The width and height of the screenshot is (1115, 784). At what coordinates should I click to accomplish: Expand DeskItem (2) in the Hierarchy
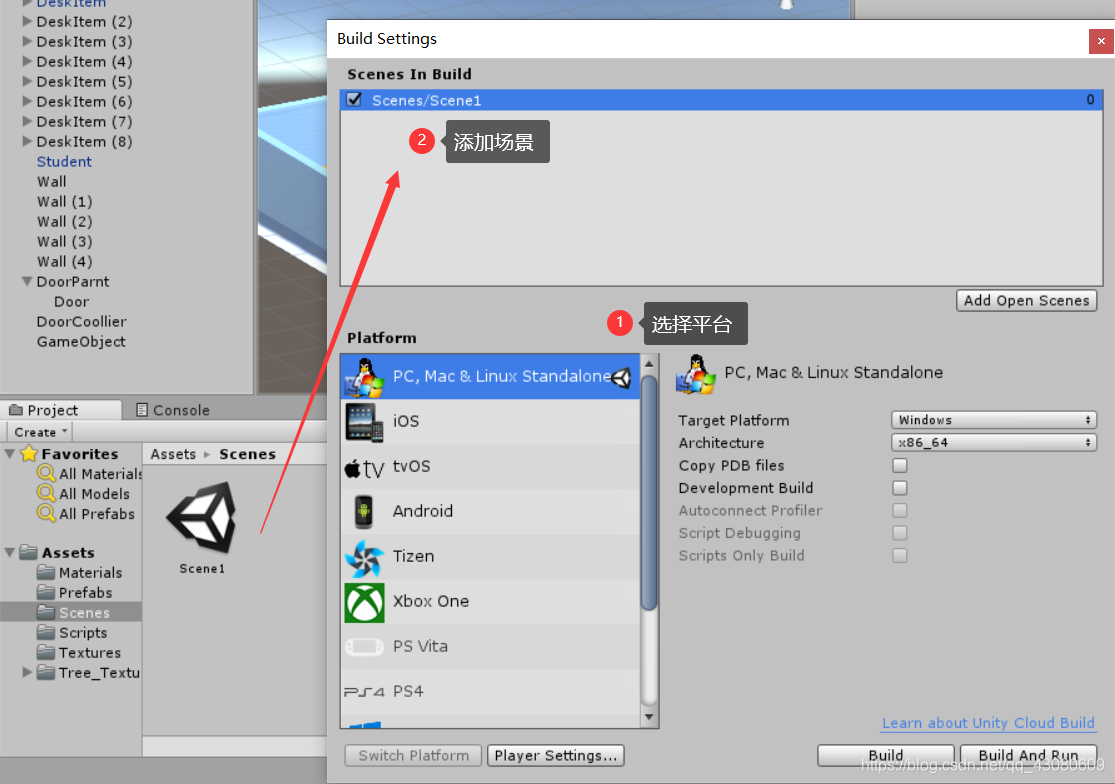27,21
